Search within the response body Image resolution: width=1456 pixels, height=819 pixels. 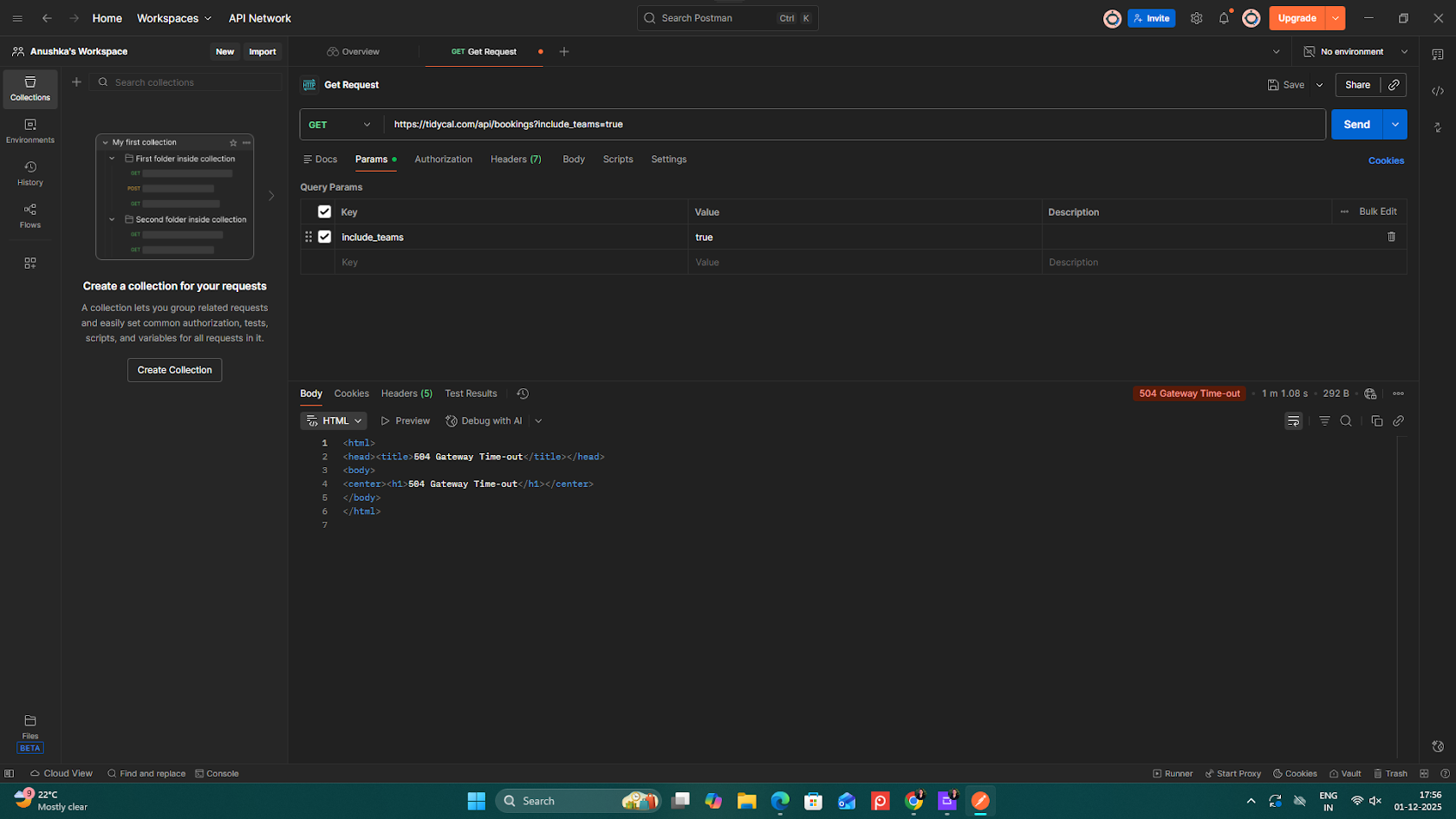coord(1346,421)
